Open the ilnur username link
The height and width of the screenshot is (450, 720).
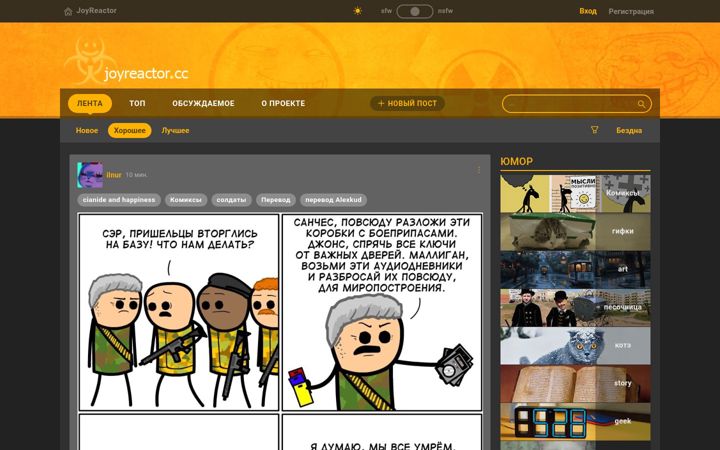pyautogui.click(x=114, y=175)
